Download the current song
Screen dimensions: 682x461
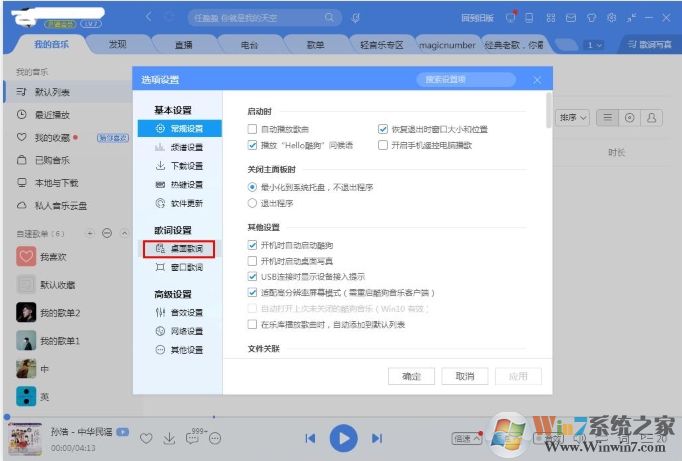[x=169, y=438]
